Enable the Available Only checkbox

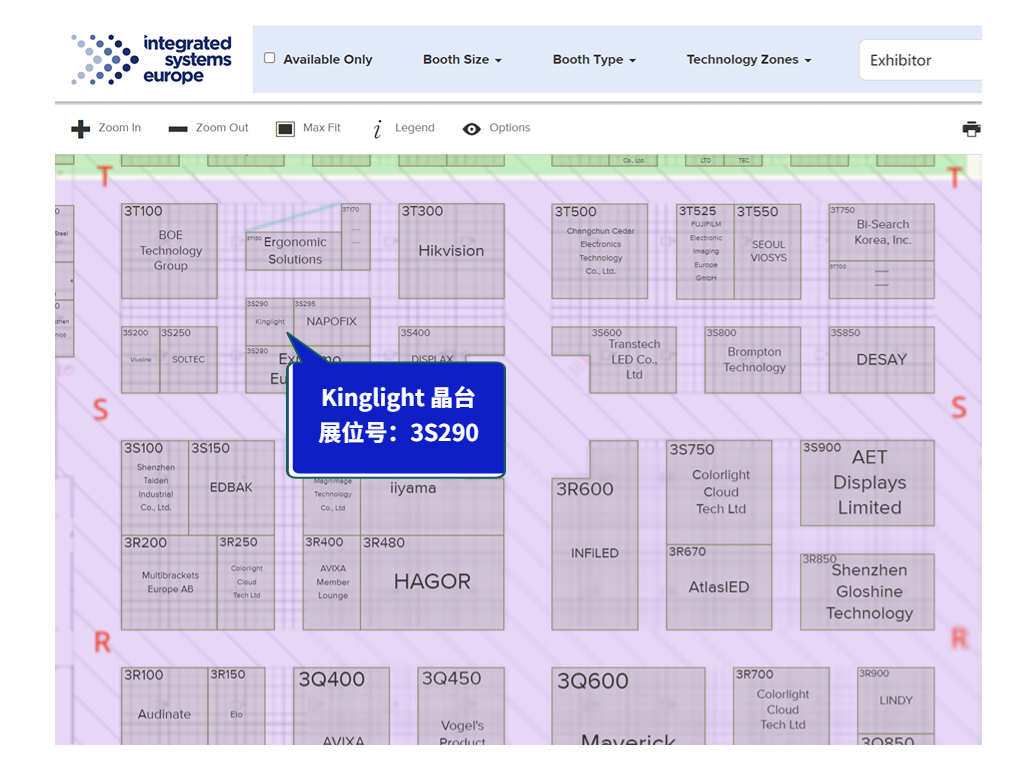(270, 58)
